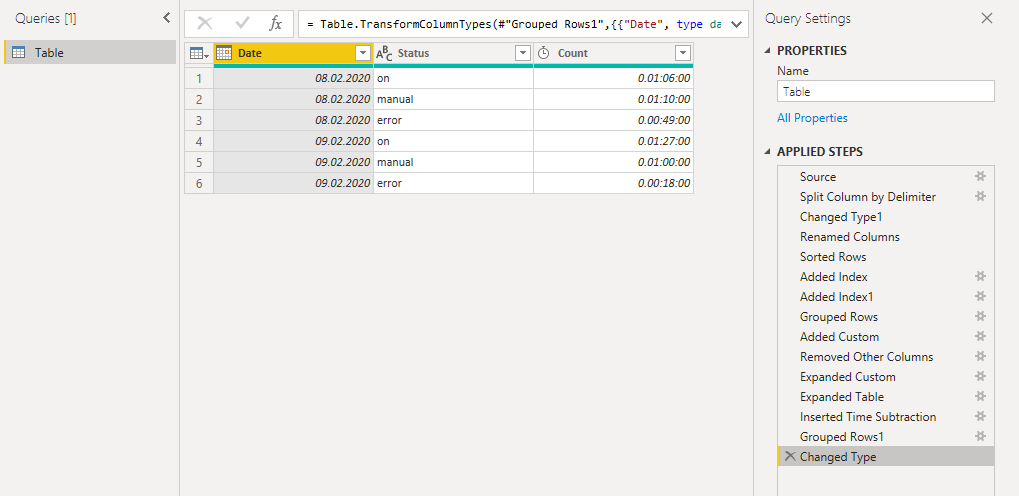This screenshot has height=496, width=1019.
Task: Click the 0.01:06:00 Count cell
Action: pyautogui.click(x=613, y=79)
